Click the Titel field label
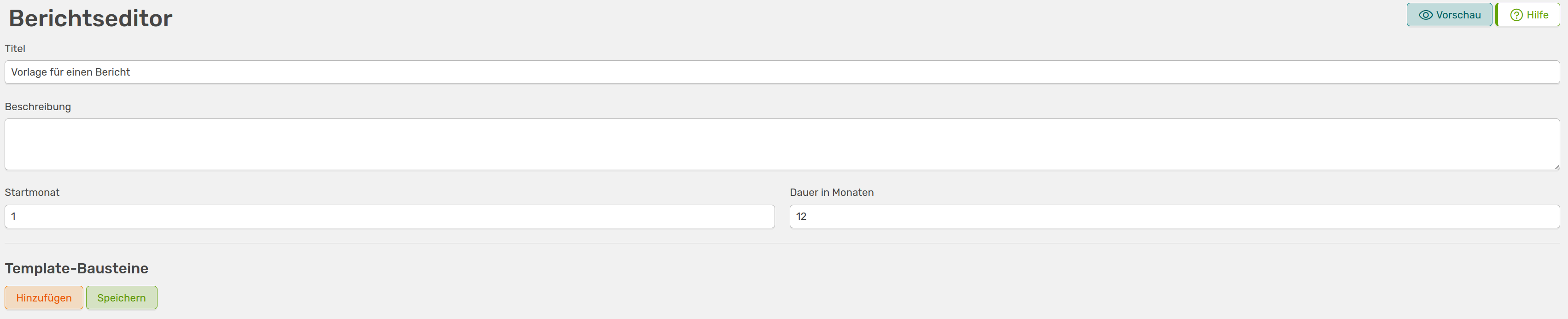The width and height of the screenshot is (1568, 319). point(15,49)
